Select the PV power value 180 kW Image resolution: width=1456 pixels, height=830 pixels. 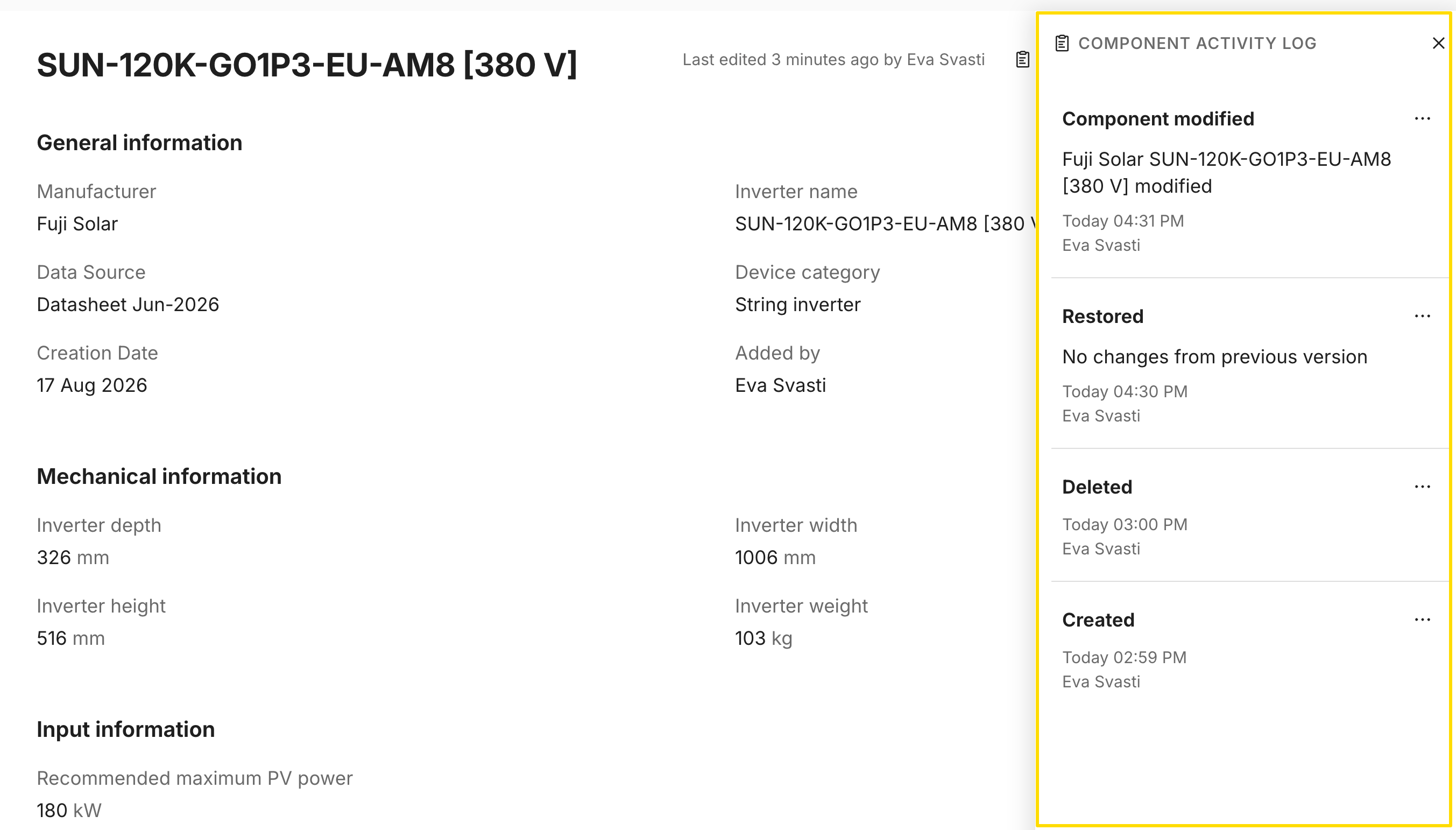click(69, 811)
